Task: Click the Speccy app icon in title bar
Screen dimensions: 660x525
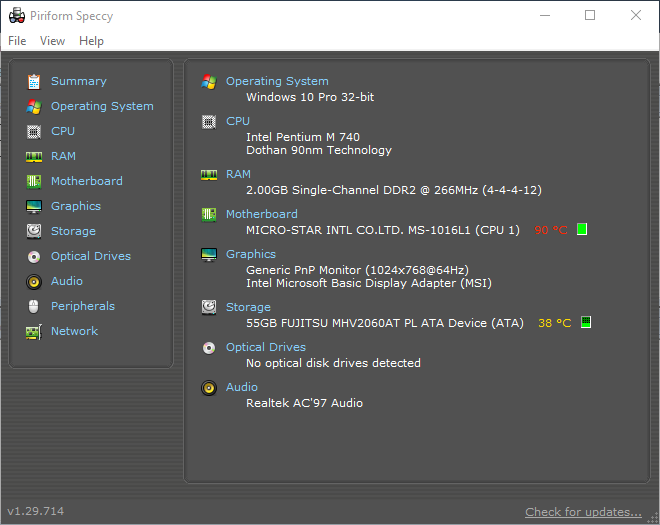Action: (17, 16)
